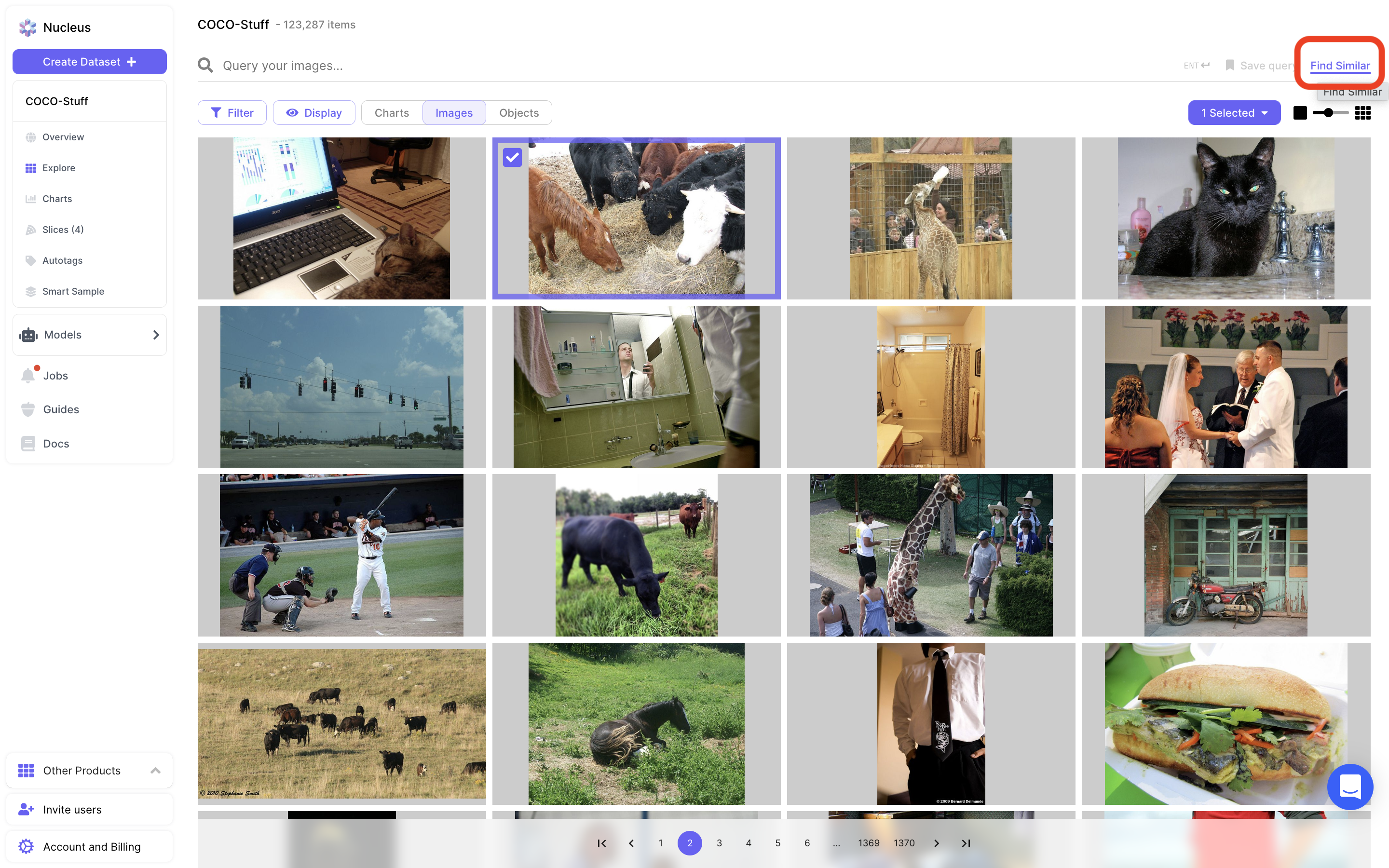Image resolution: width=1389 pixels, height=868 pixels.
Task: Open the chat support bubble
Action: (x=1349, y=787)
